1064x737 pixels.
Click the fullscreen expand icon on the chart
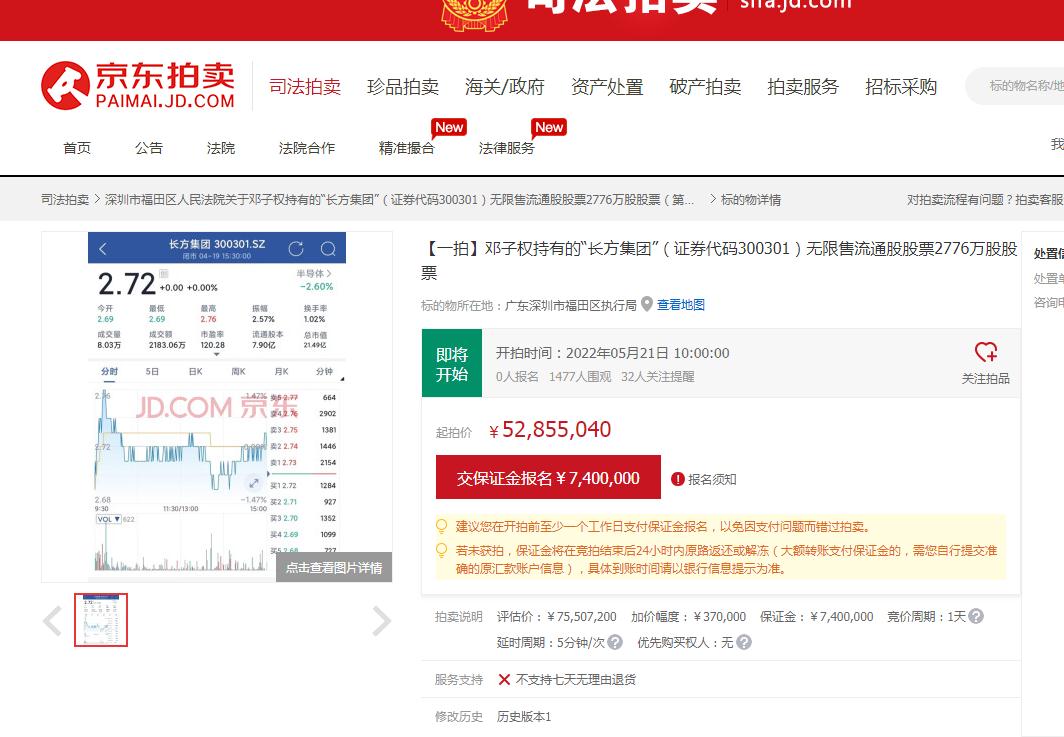click(x=253, y=481)
